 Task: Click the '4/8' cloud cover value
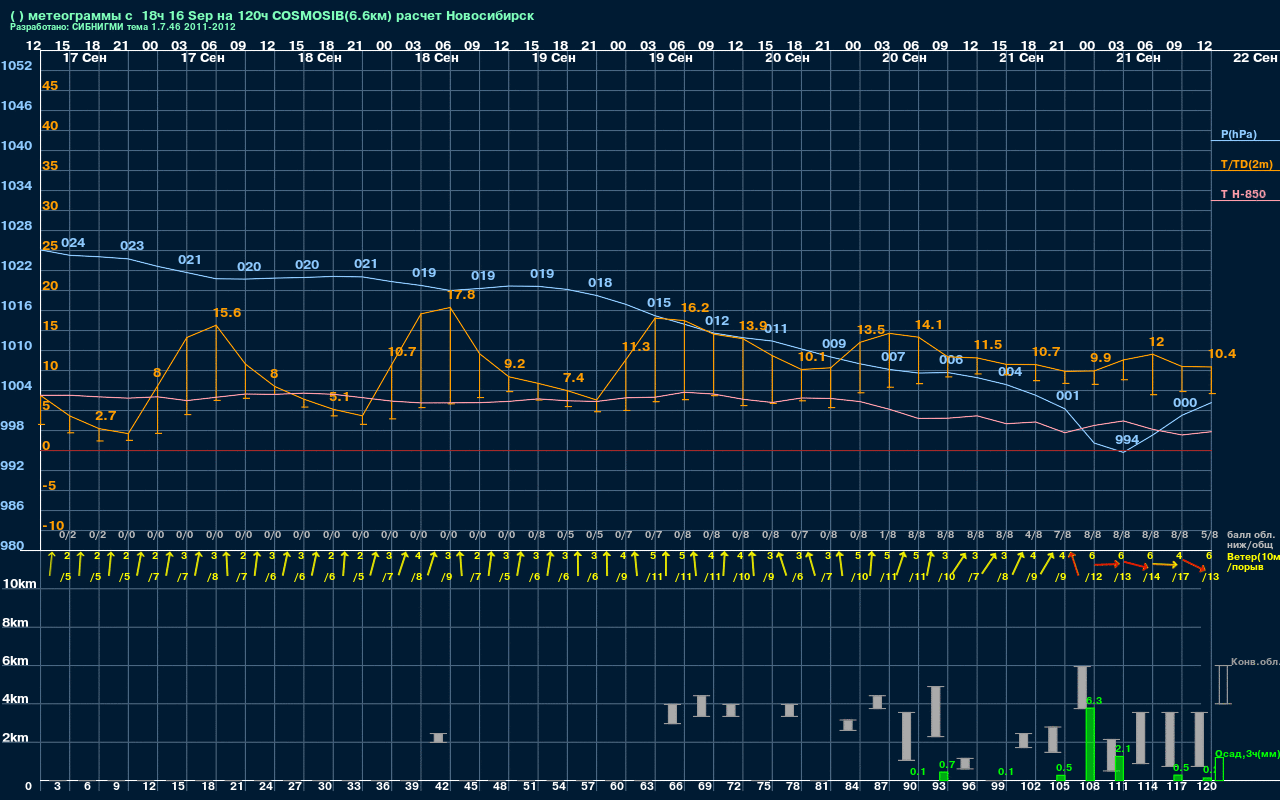[x=1034, y=535]
